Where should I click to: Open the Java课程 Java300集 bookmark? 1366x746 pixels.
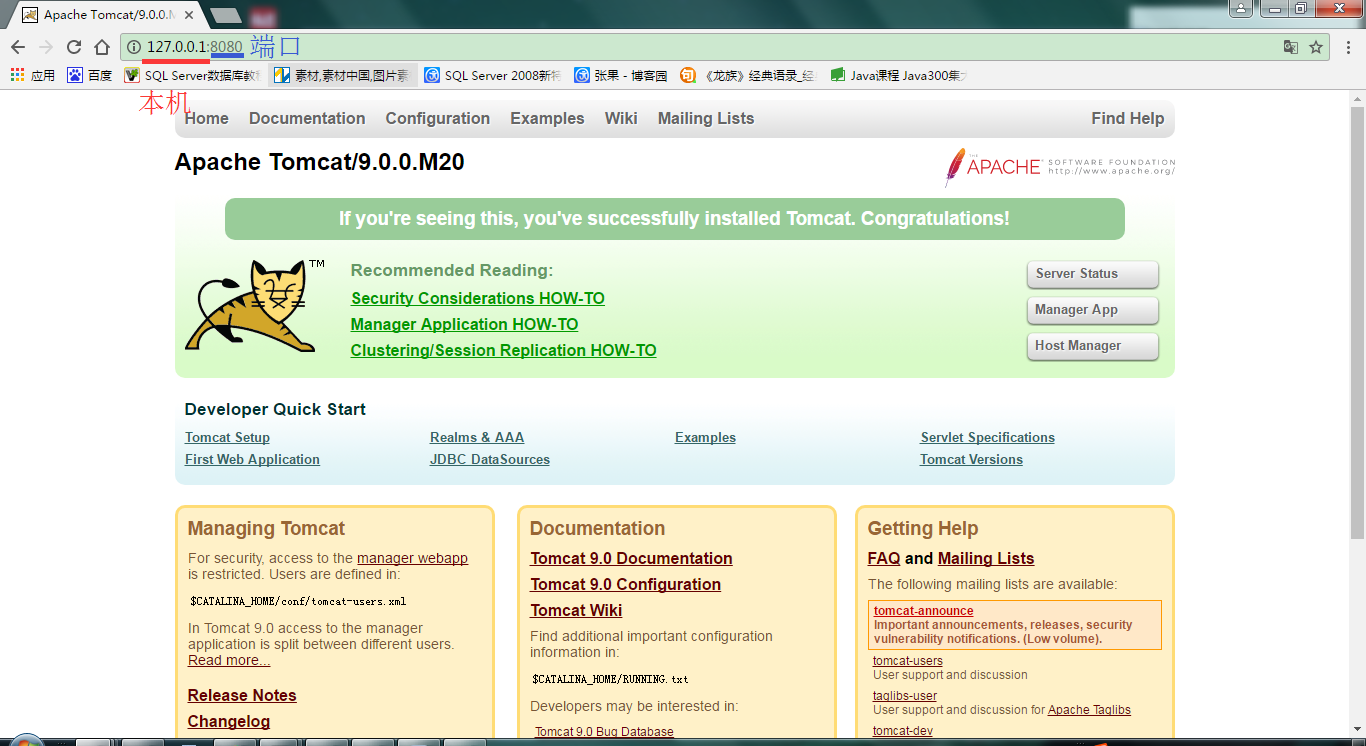point(898,75)
